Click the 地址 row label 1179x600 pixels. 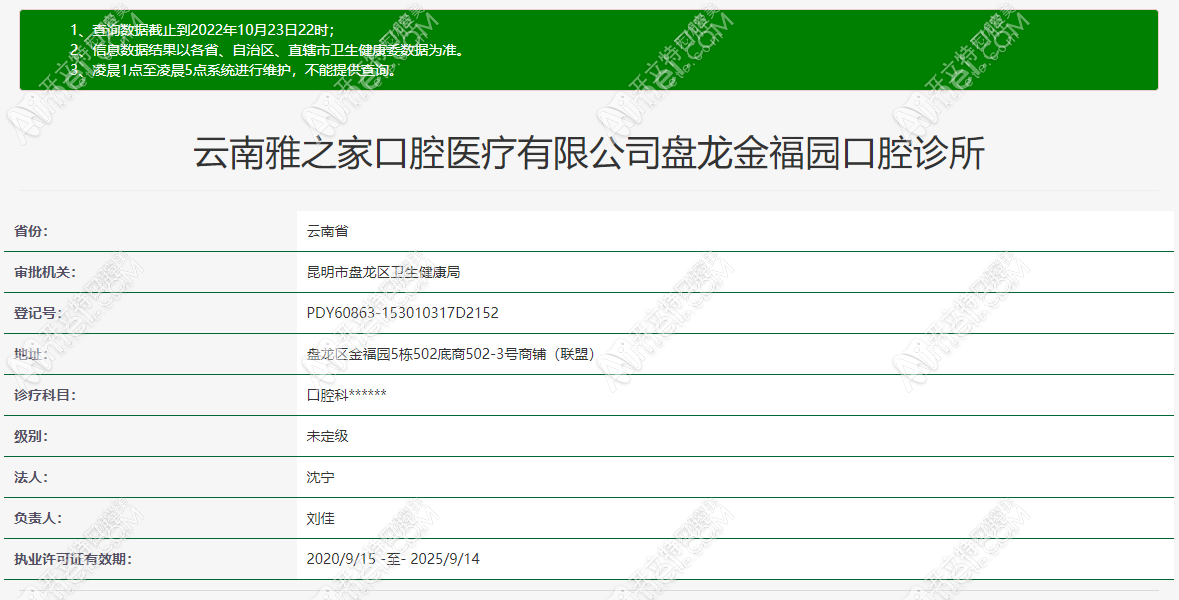[x=31, y=353]
